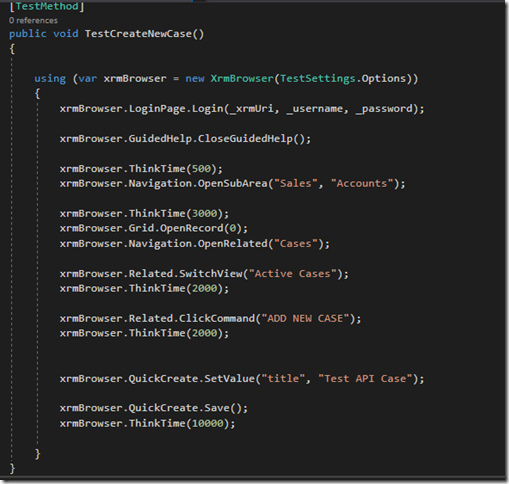Click the 'void' keyword
The height and width of the screenshot is (484, 509).
click(x=66, y=34)
